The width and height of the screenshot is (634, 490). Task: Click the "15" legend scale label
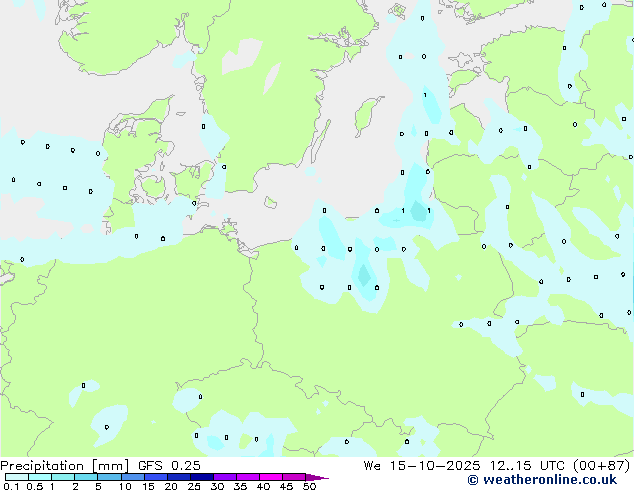(148, 486)
